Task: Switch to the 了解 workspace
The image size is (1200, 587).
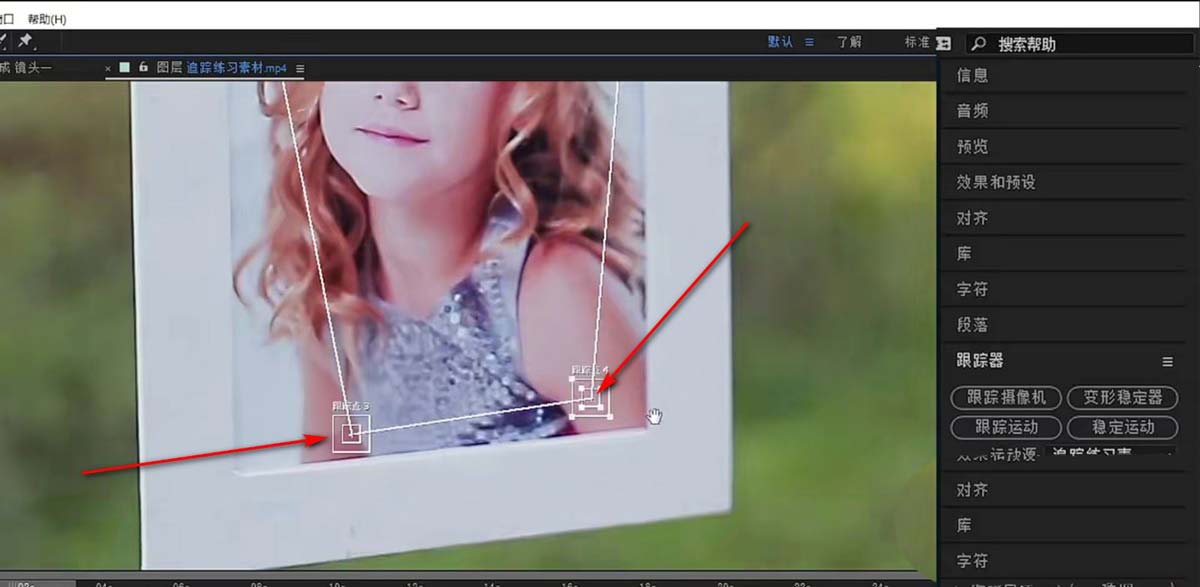Action: coord(849,42)
